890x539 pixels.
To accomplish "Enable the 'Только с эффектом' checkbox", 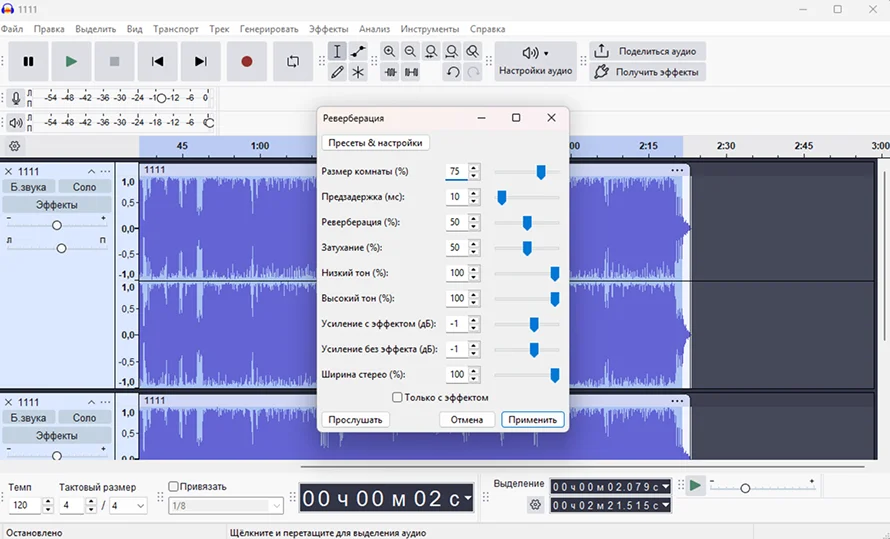I will click(x=397, y=397).
